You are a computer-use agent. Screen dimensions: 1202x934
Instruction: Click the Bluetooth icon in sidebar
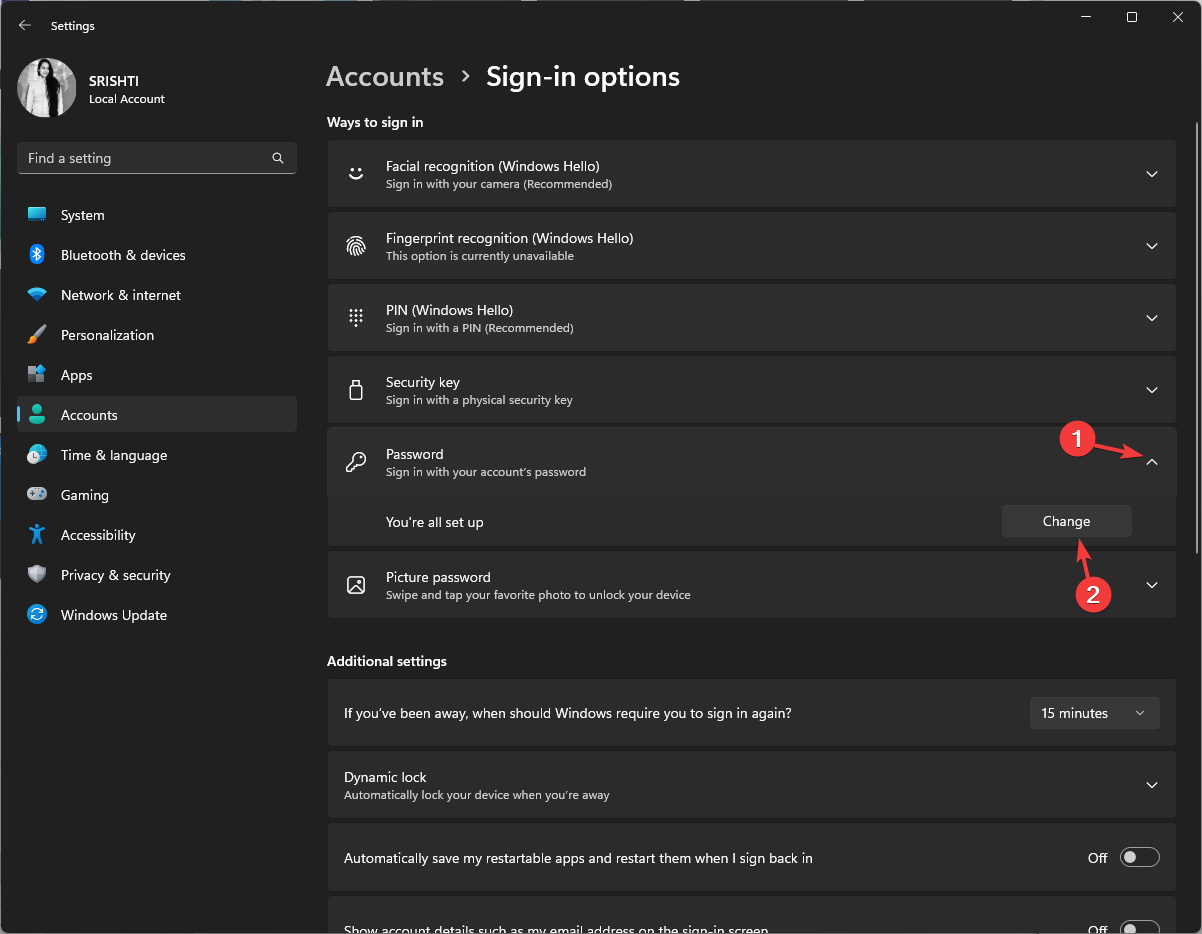tap(37, 255)
